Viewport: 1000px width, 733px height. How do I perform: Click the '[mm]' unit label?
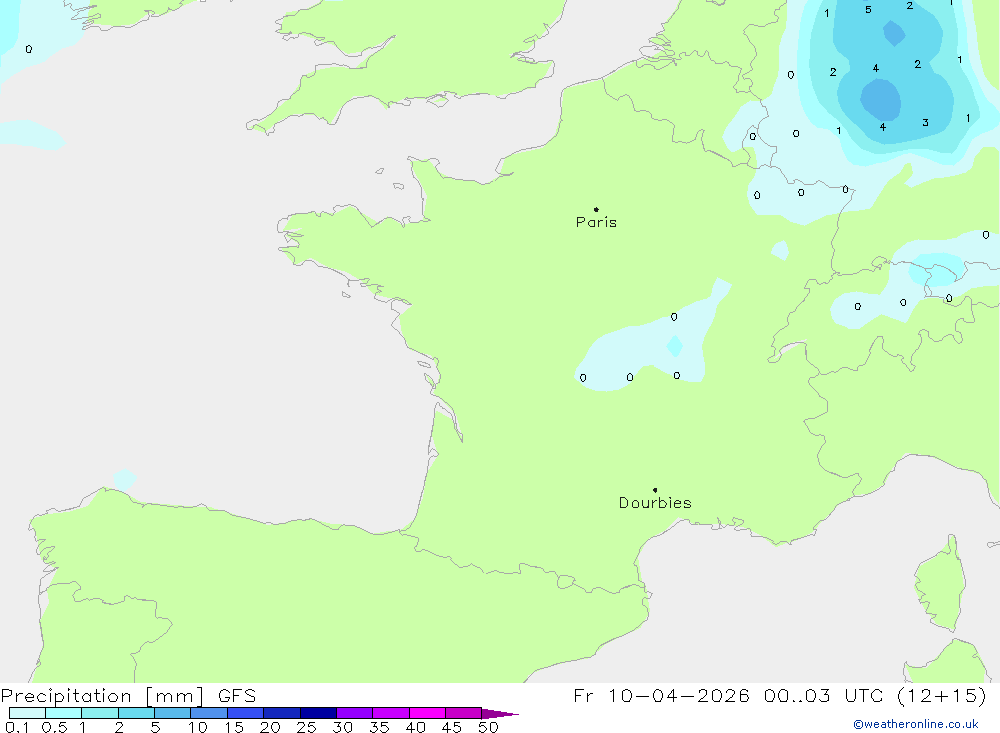tap(175, 696)
